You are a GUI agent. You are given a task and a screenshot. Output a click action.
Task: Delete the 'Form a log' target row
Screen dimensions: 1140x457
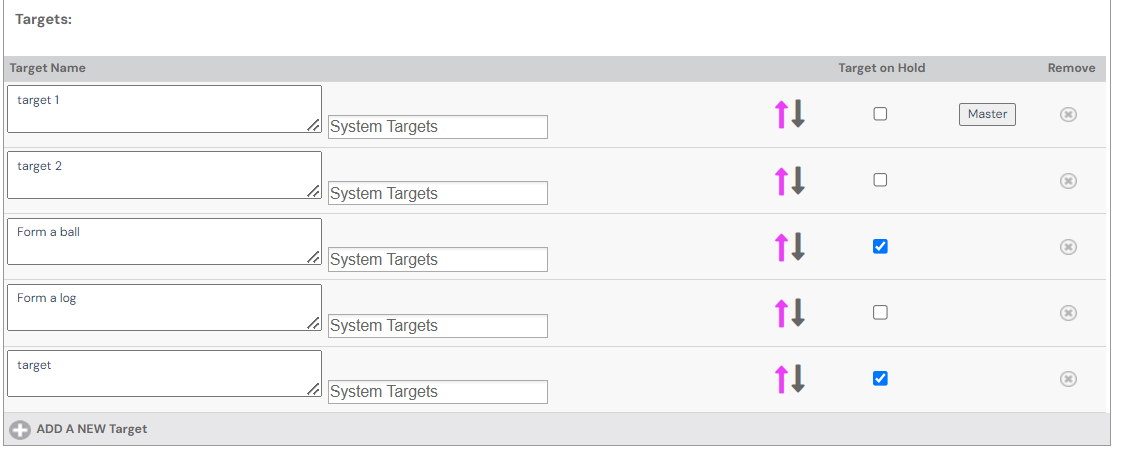(1068, 312)
